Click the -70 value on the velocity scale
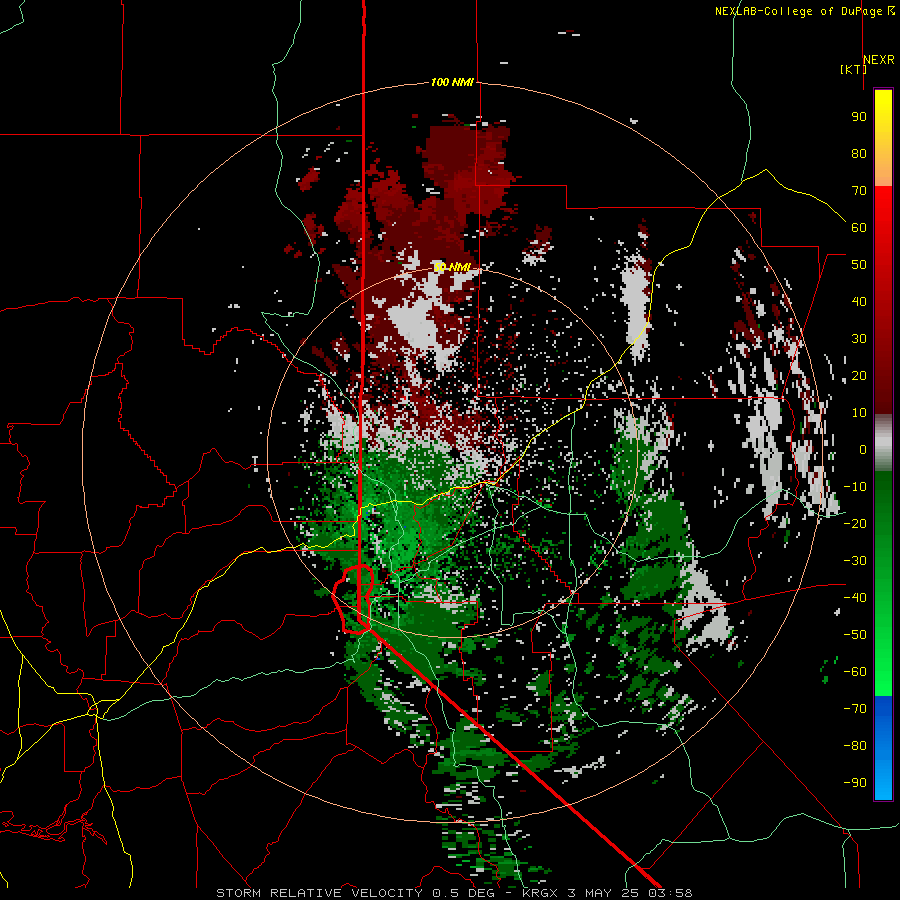Viewport: 900px width, 900px height. 855,709
